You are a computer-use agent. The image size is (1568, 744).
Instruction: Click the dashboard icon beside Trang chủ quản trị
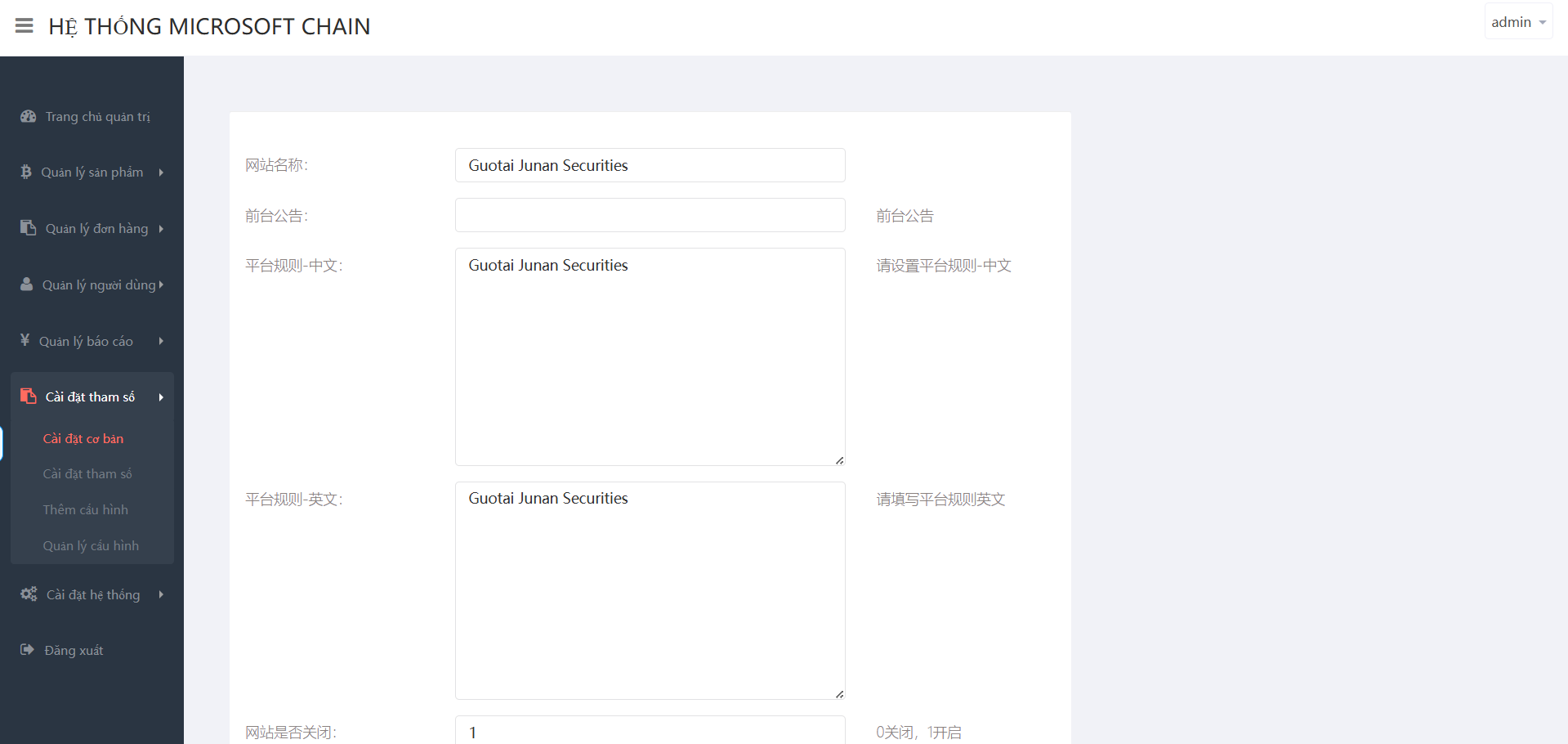[x=29, y=116]
